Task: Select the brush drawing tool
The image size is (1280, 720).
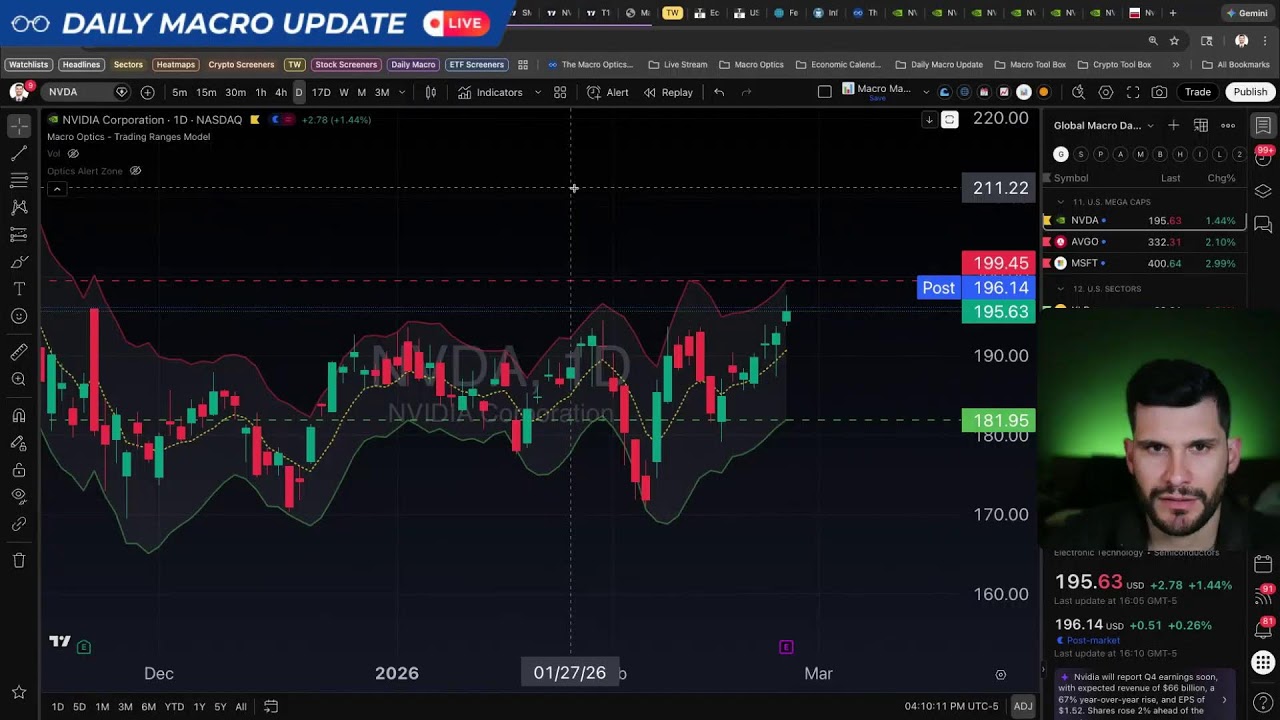Action: [x=18, y=262]
